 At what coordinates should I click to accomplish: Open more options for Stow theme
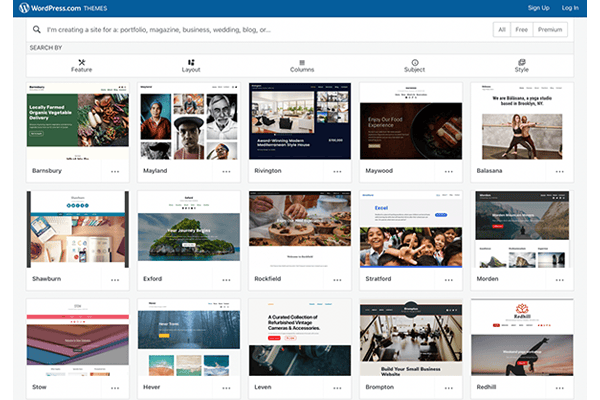[x=115, y=388]
